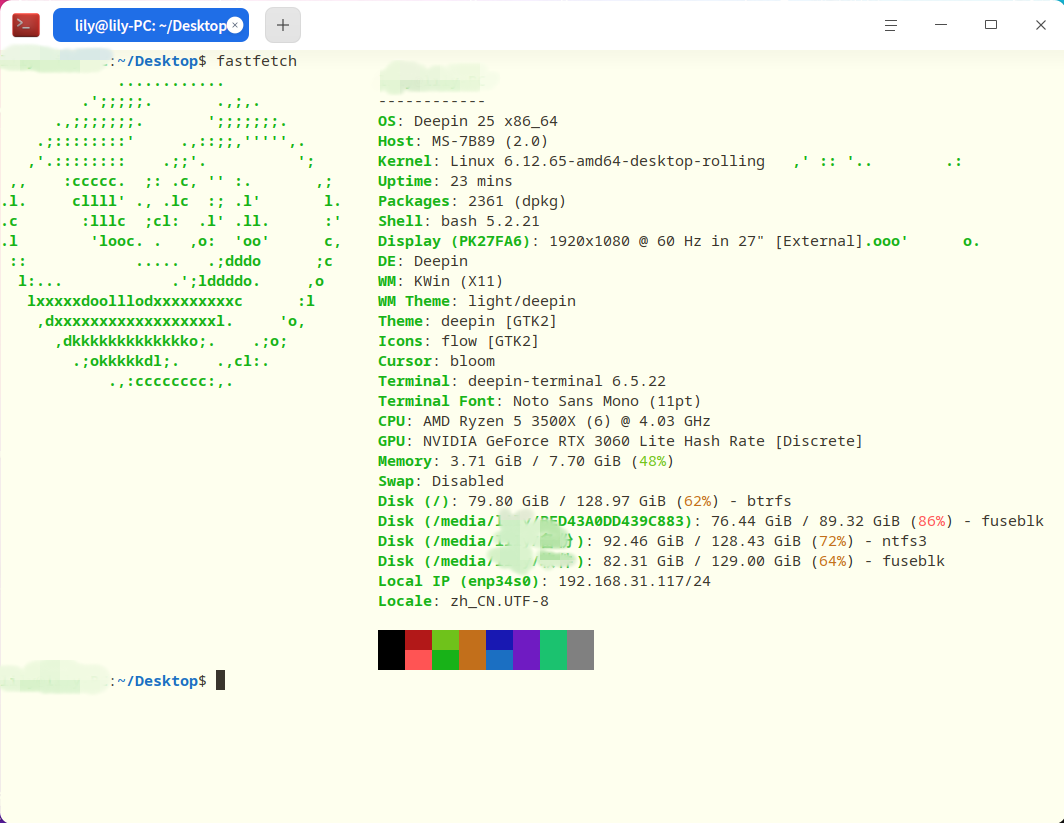
Task: Click the red 86% disk usage value
Action: pyautogui.click(x=931, y=521)
